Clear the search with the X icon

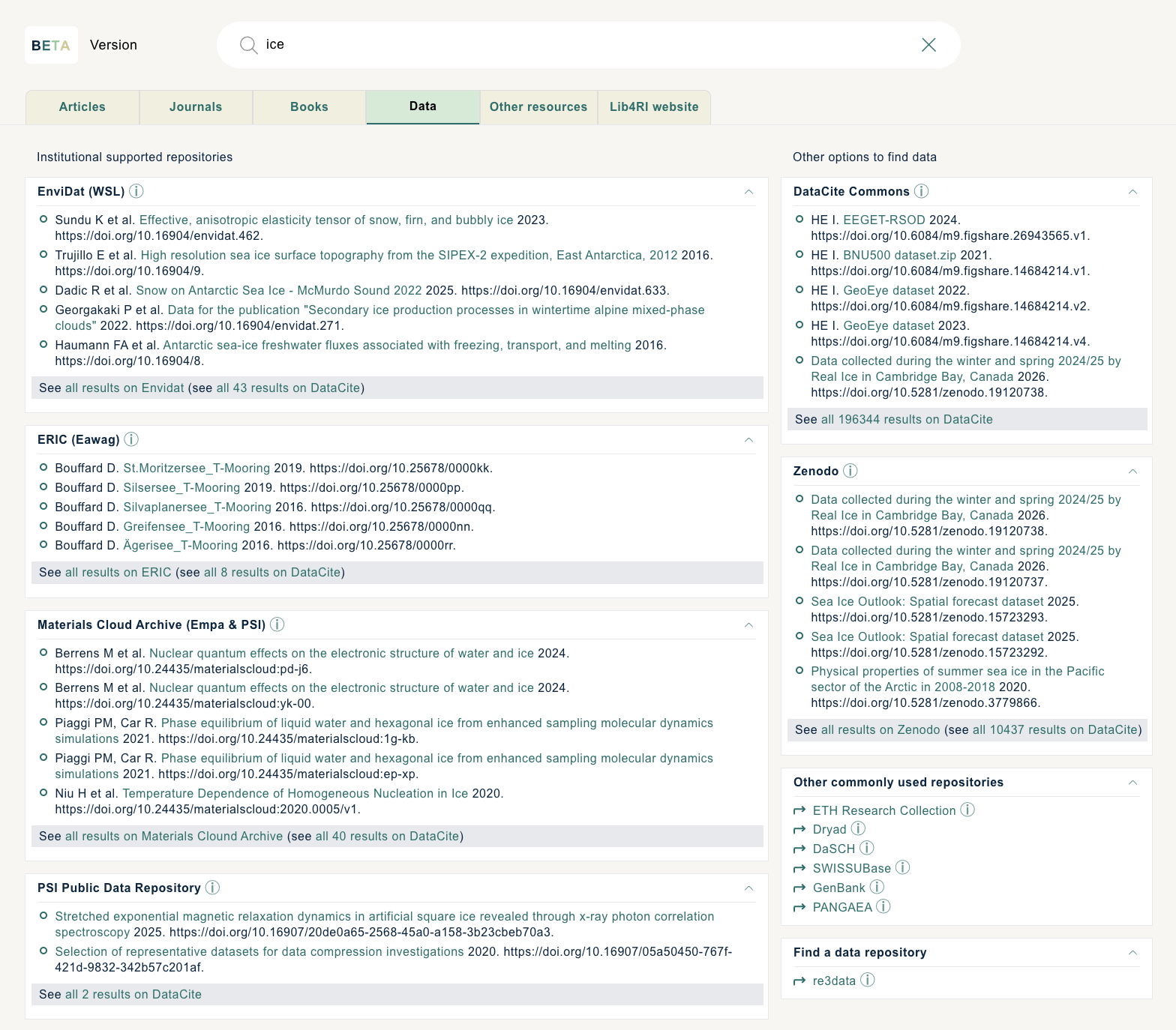pos(928,45)
